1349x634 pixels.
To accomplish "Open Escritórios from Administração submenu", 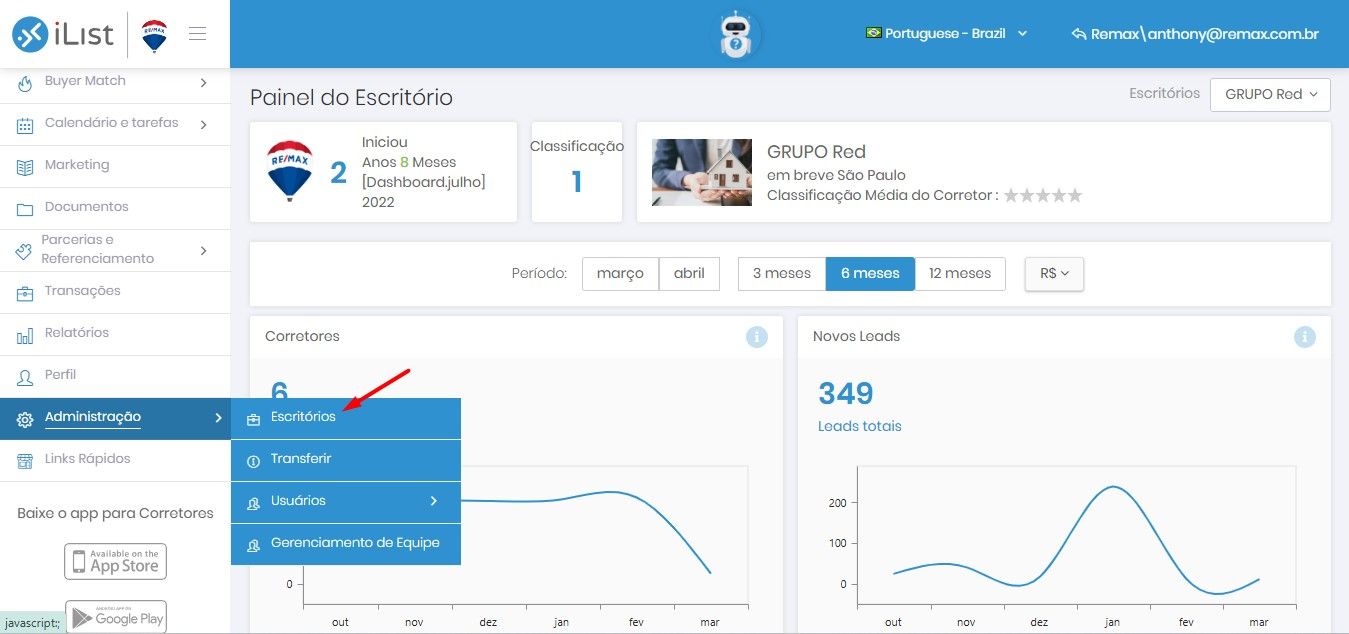I will [x=346, y=418].
